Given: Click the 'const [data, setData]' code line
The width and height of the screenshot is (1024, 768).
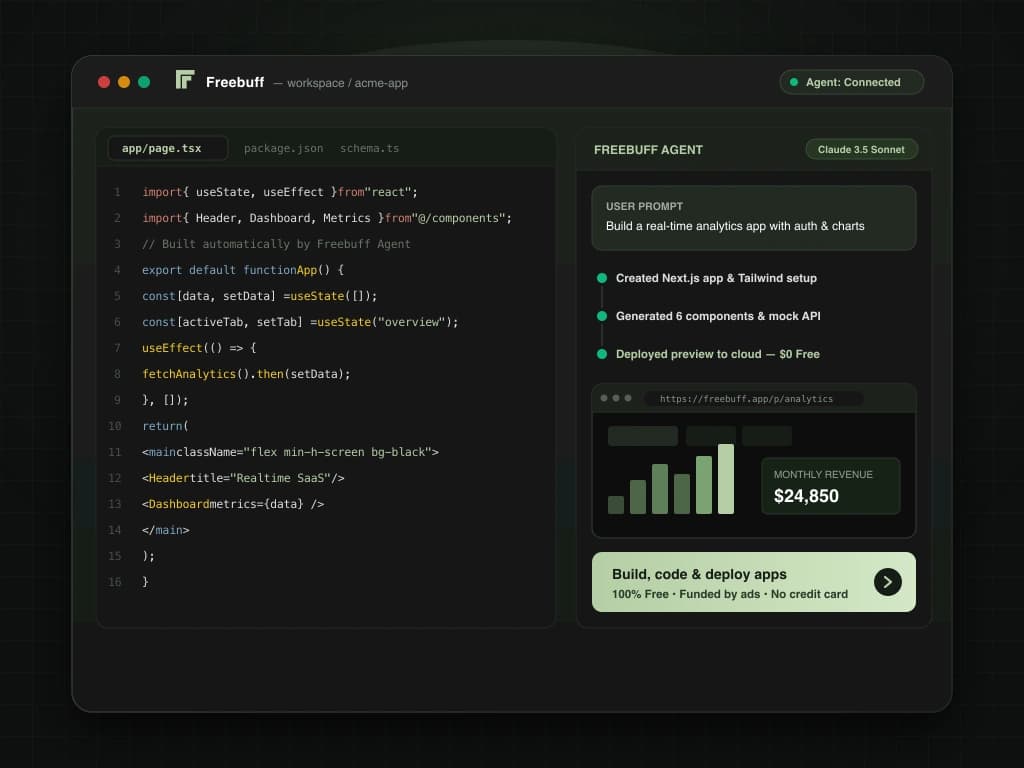Looking at the screenshot, I should point(259,296).
